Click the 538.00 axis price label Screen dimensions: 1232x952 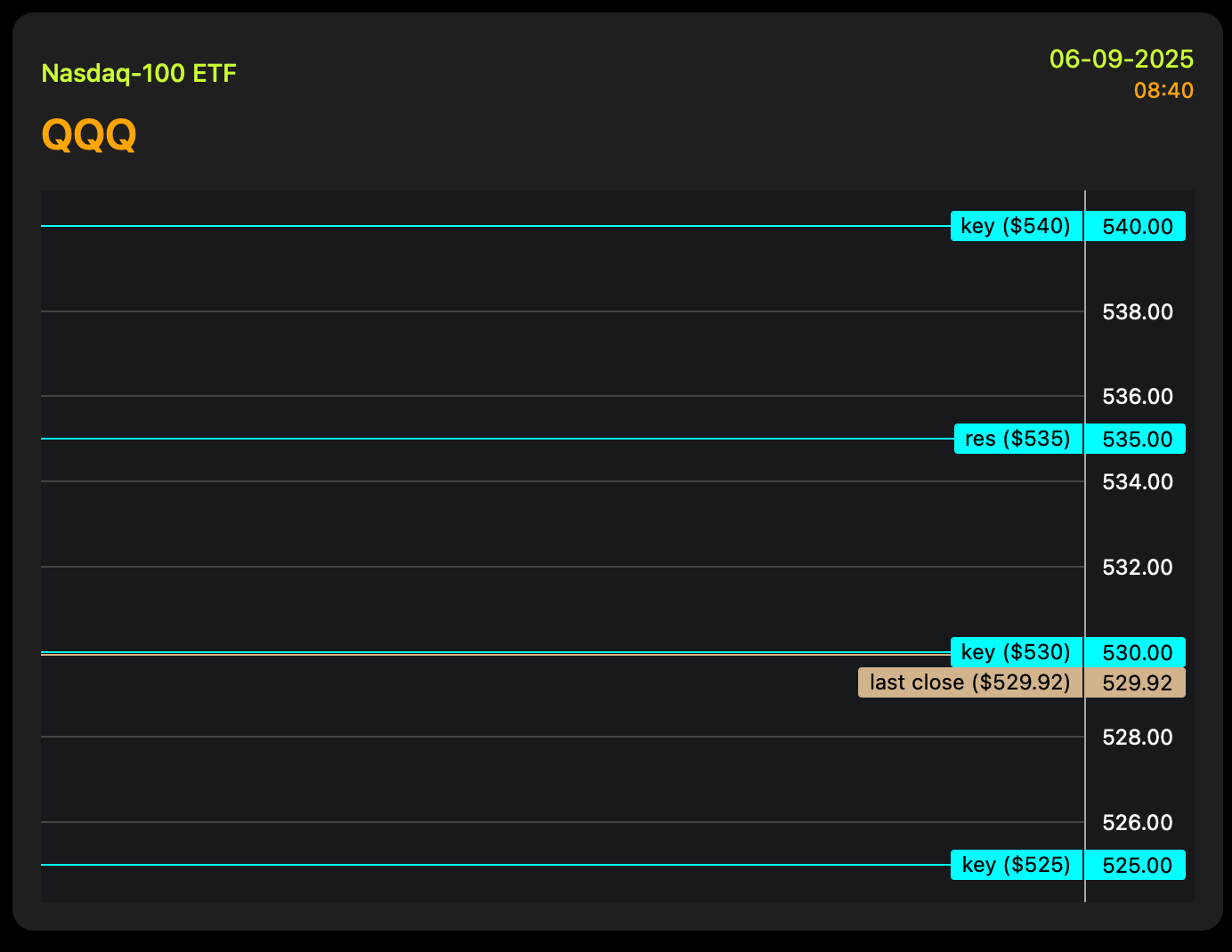click(x=1137, y=311)
